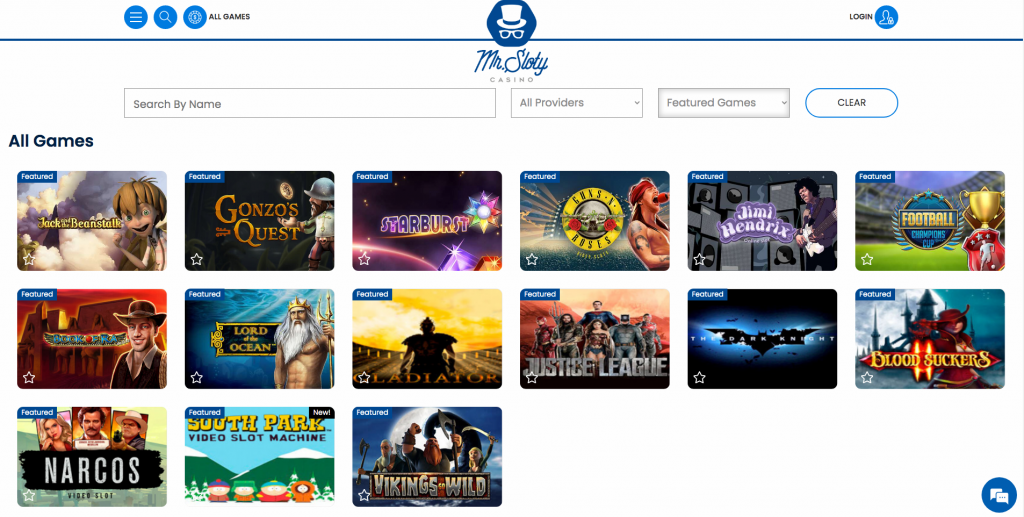Image resolution: width=1024 pixels, height=517 pixels.
Task: Favorite Justice League with its star
Action: (x=532, y=377)
